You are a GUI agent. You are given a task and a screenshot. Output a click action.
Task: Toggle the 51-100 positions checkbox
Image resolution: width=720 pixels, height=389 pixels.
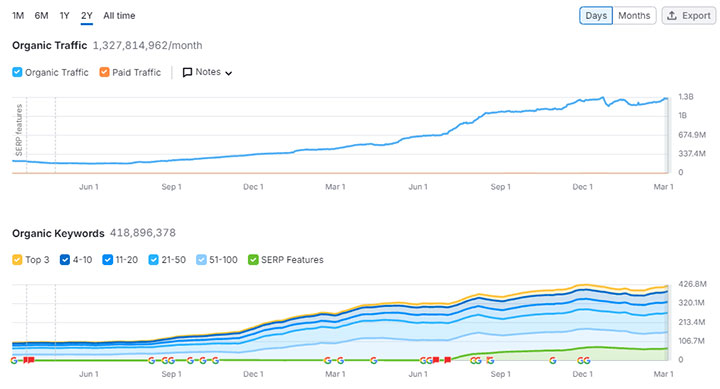tap(201, 260)
